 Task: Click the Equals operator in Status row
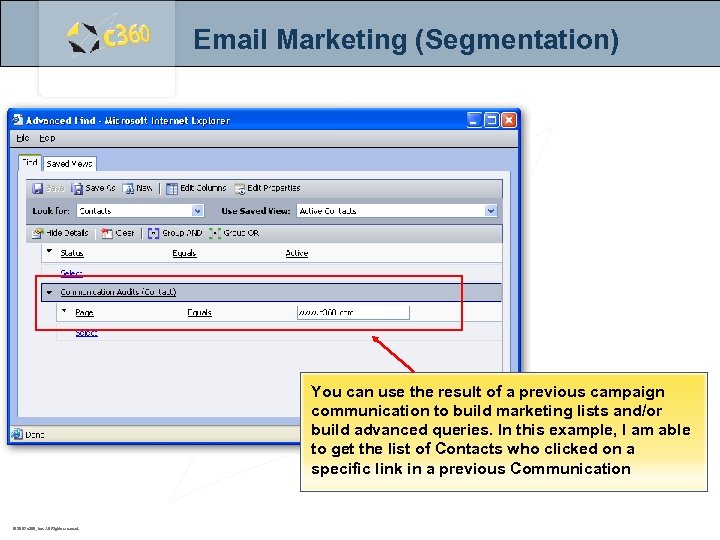coord(184,253)
